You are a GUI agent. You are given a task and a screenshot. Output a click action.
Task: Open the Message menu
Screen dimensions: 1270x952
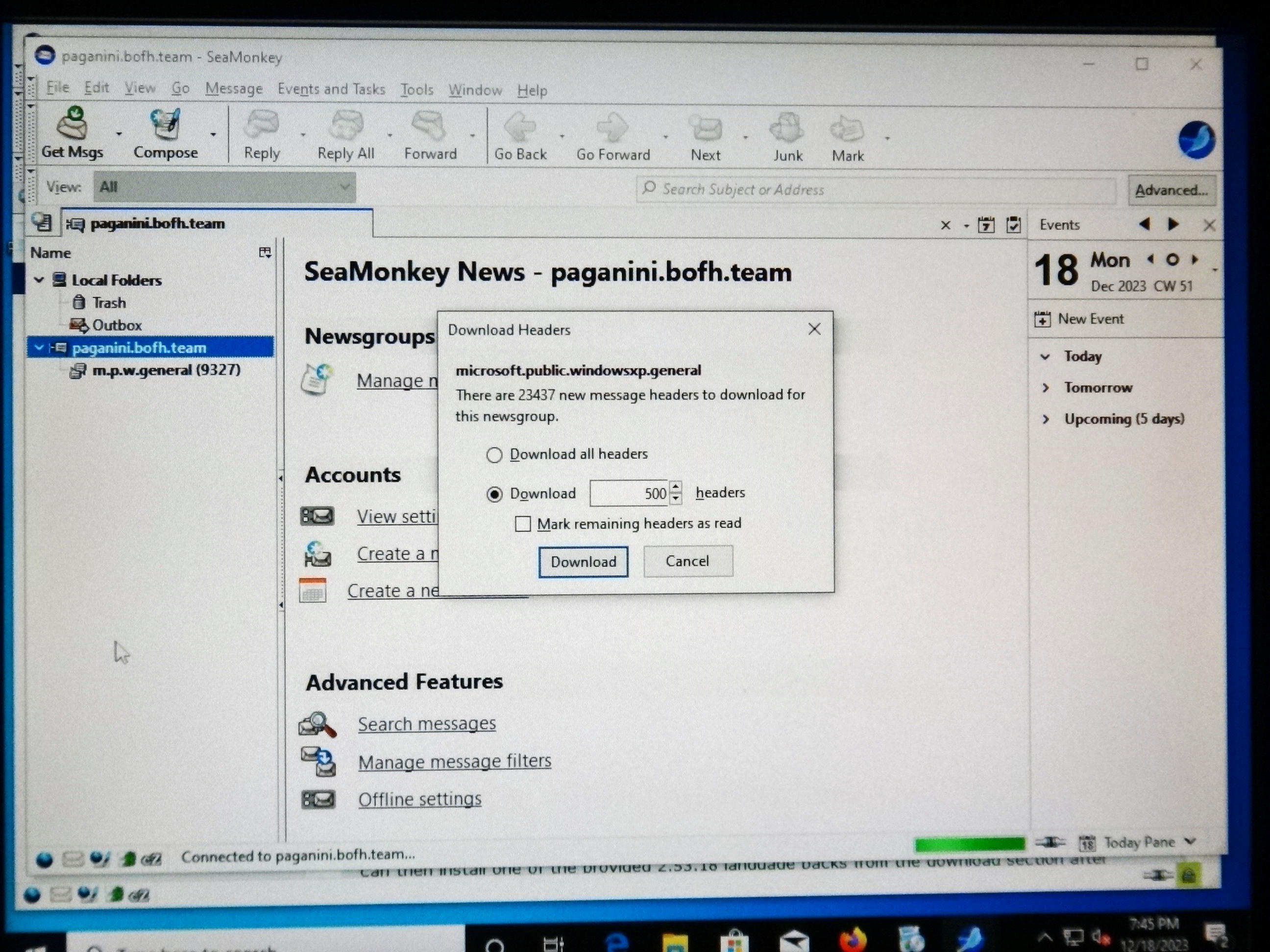point(234,89)
